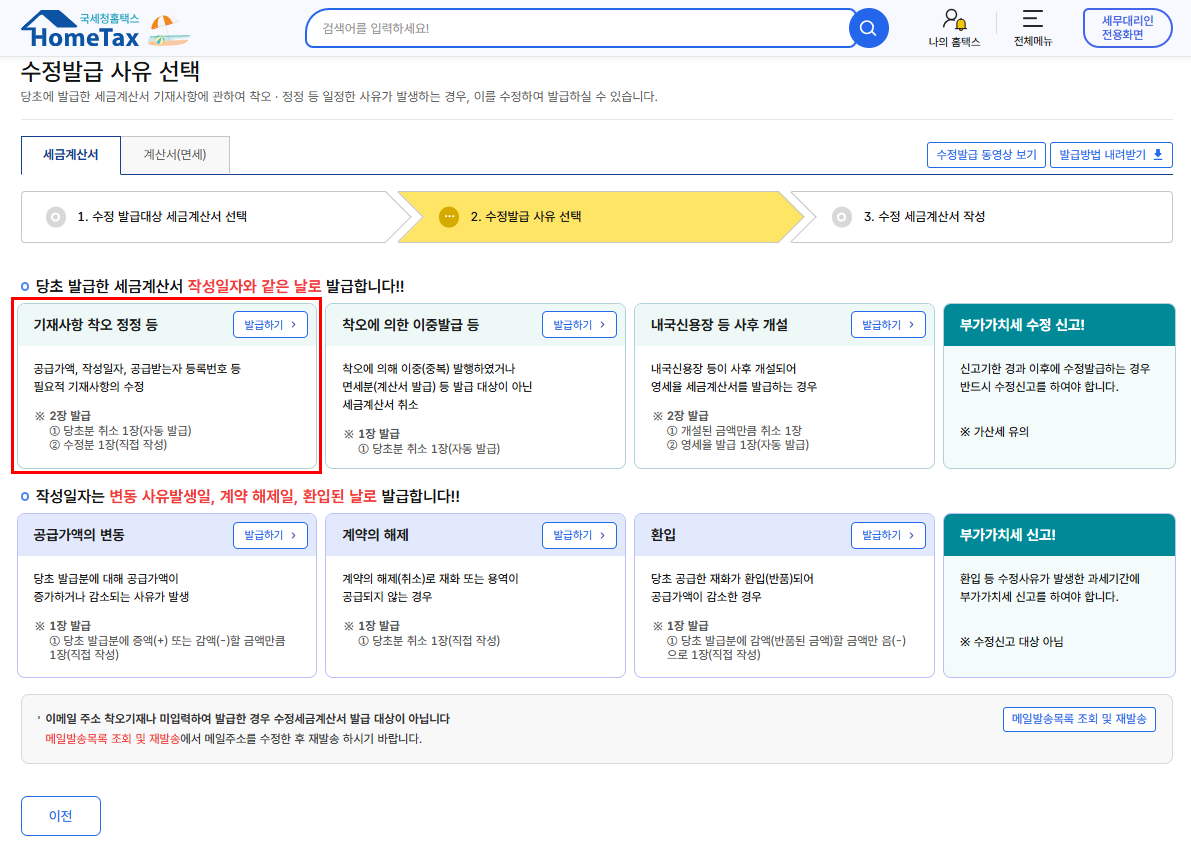Click the 이전 back button
This screenshot has width=1191, height=867.
[x=61, y=815]
